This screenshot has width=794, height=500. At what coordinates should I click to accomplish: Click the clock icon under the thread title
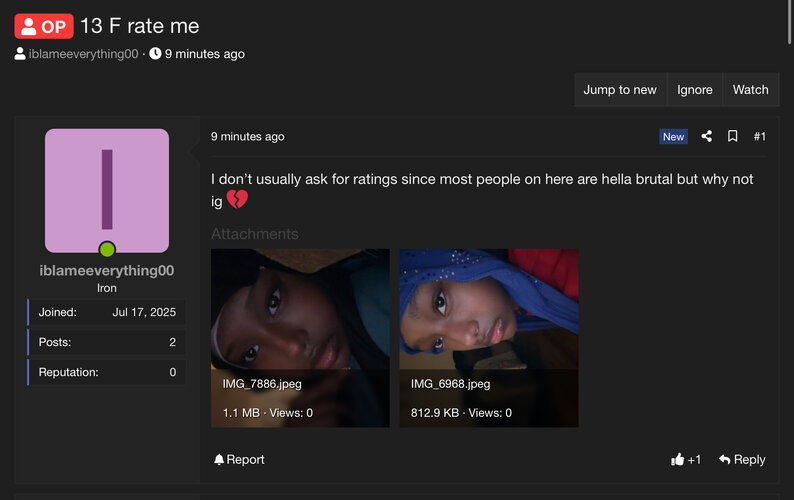pyautogui.click(x=155, y=54)
